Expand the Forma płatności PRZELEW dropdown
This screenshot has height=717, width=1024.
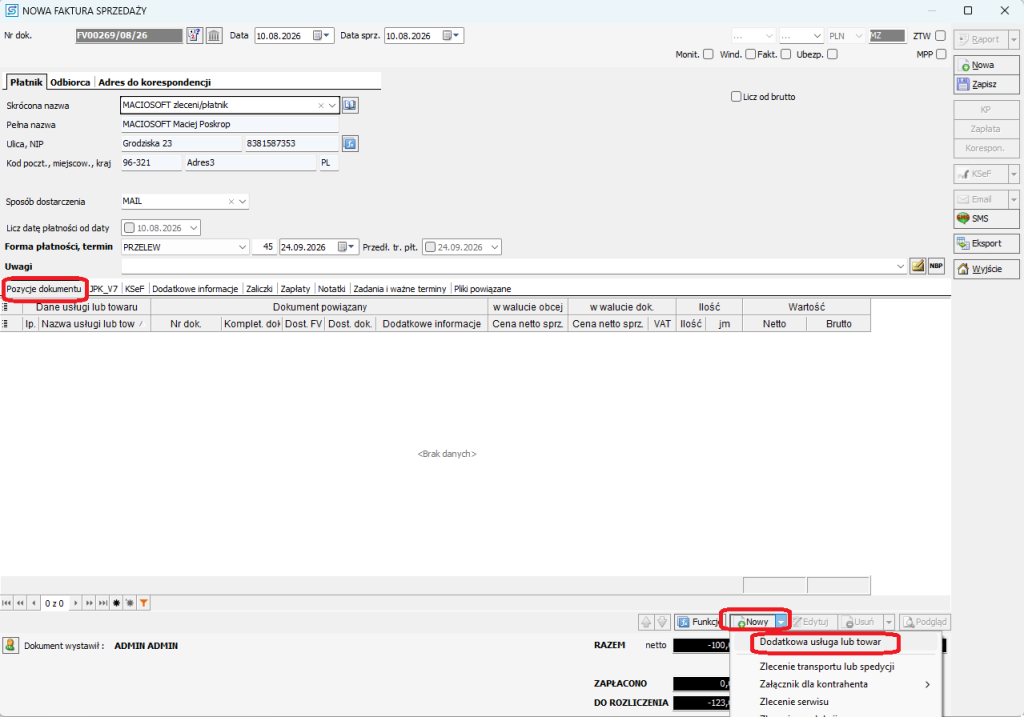click(x=242, y=247)
